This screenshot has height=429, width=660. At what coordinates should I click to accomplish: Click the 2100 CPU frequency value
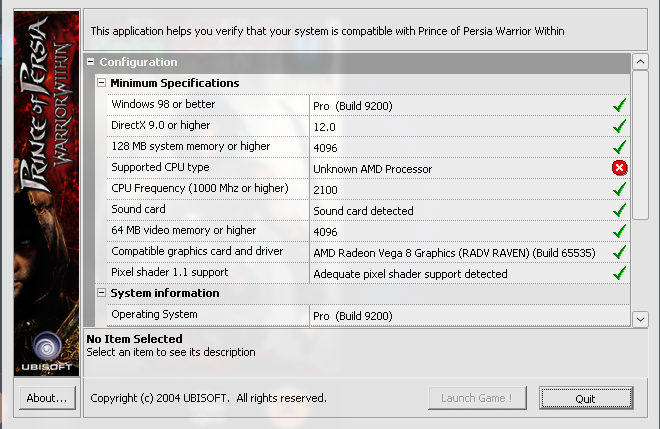pyautogui.click(x=325, y=190)
